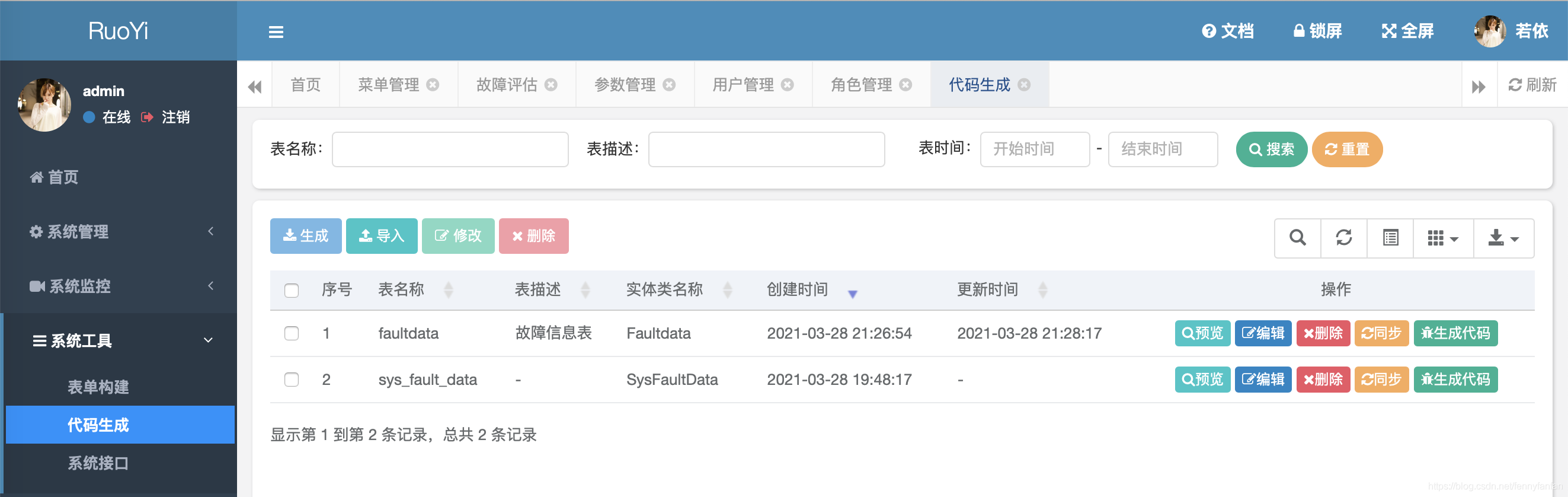This screenshot has width=1568, height=497.
Task: Open the 文档 help documentation
Action: click(1228, 30)
